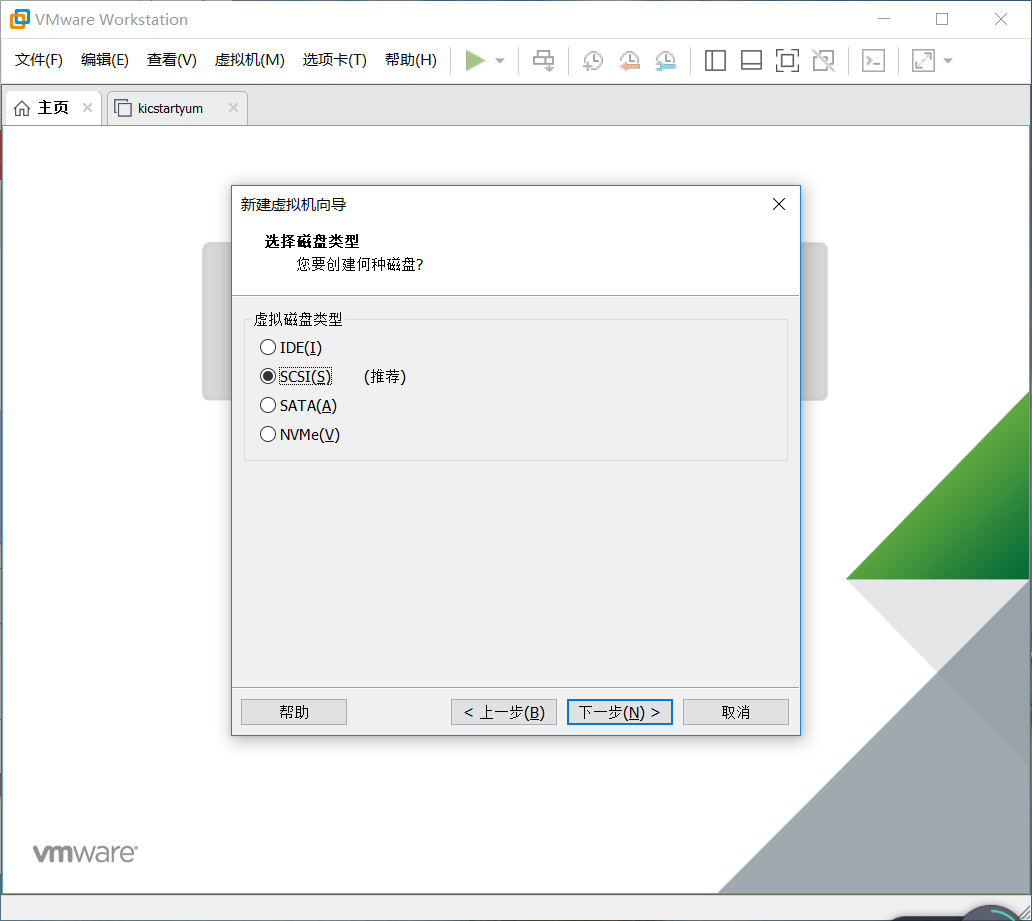The width and height of the screenshot is (1032, 921).
Task: Click the 选择磁盘类型 heading text
Action: tap(311, 241)
